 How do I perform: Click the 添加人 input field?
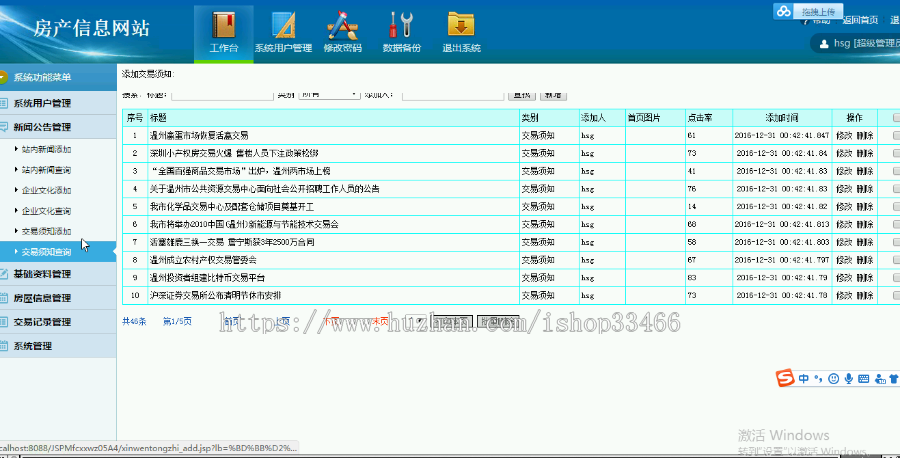point(453,95)
